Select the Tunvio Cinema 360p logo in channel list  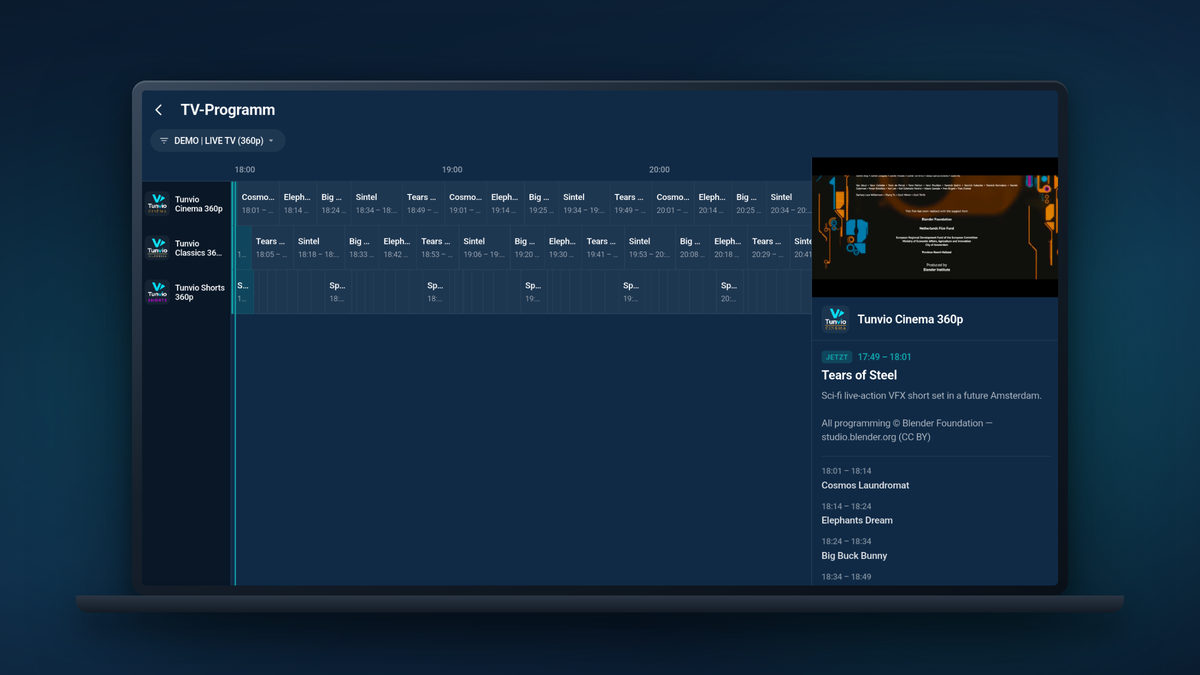pyautogui.click(x=158, y=204)
